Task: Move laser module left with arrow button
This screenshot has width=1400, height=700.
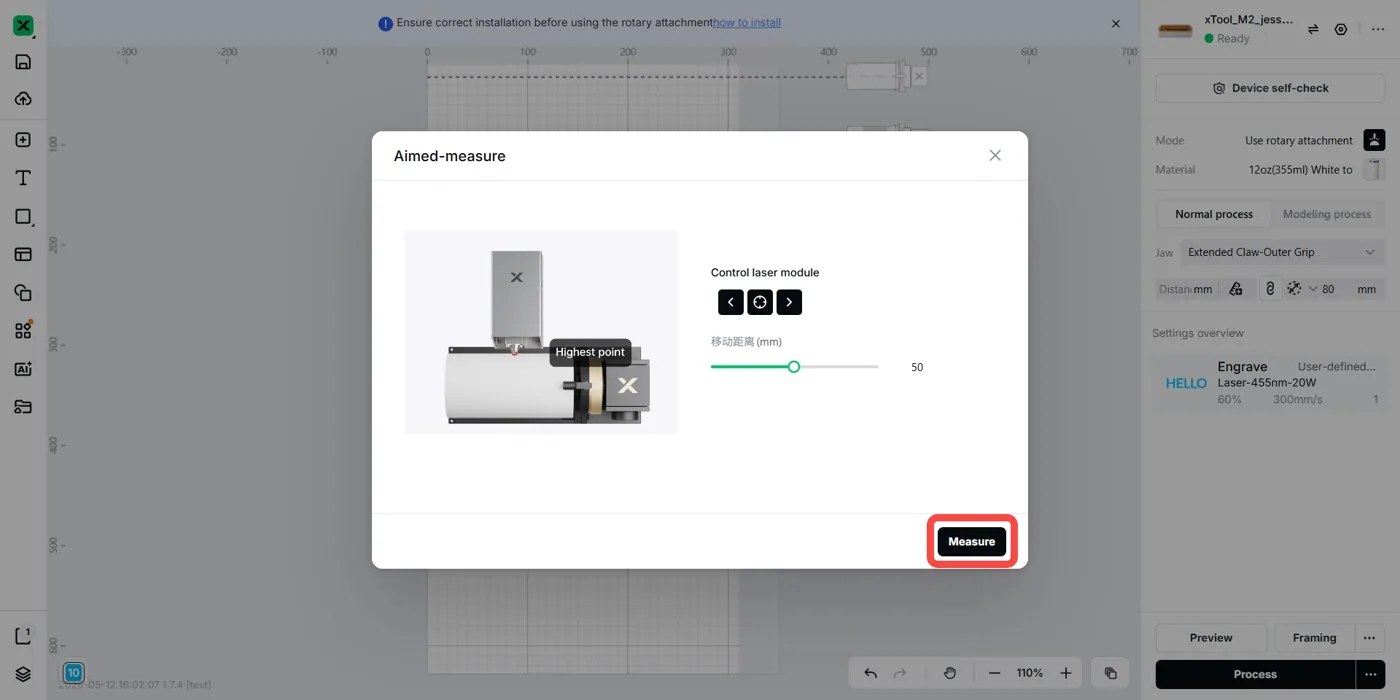Action: tap(730, 302)
